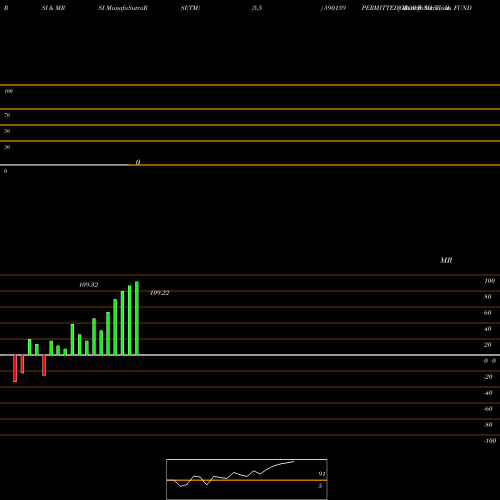Click the 80 axis label on right
The width and height of the screenshot is (500, 500).
pos(488,297)
